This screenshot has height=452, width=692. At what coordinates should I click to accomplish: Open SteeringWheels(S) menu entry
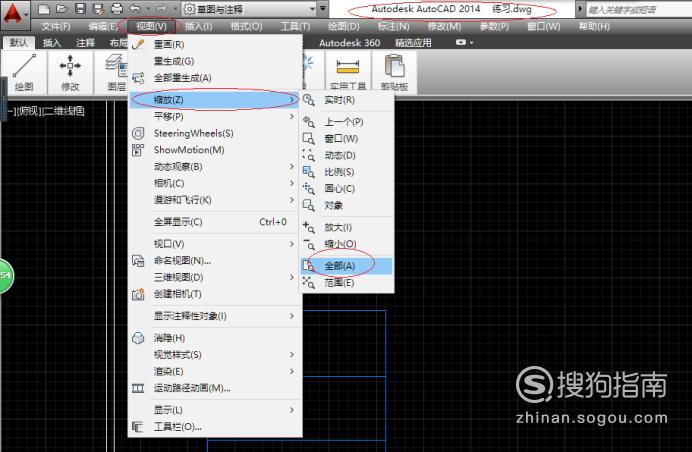point(214,133)
